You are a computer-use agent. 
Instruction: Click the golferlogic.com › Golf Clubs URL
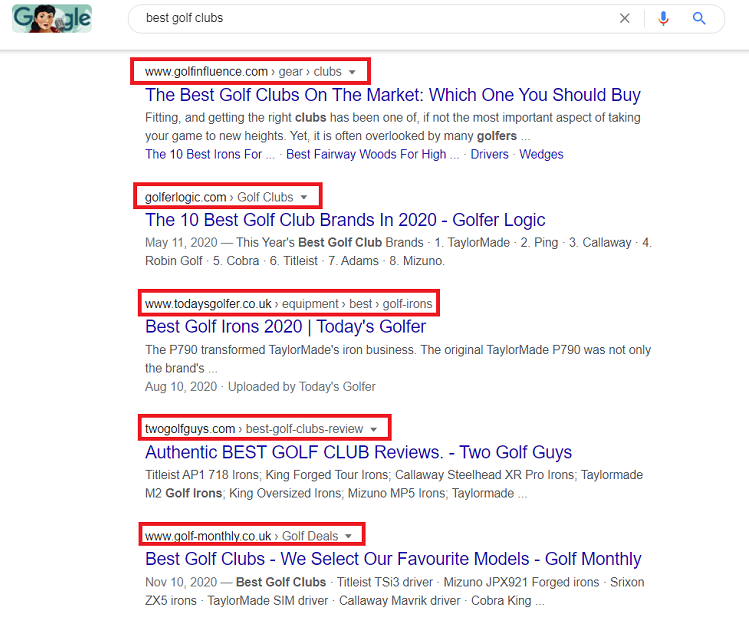[x=219, y=197]
